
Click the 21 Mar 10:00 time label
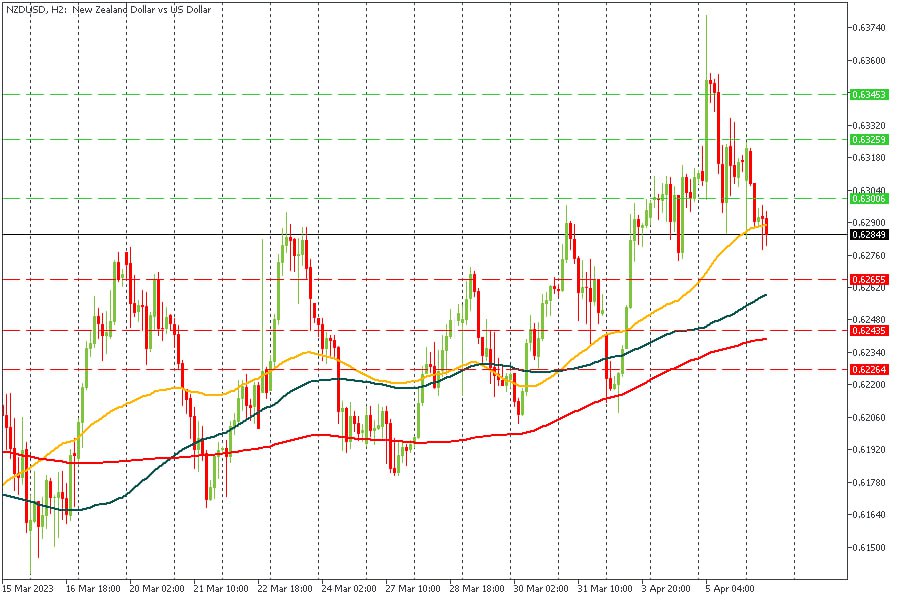coord(221,589)
